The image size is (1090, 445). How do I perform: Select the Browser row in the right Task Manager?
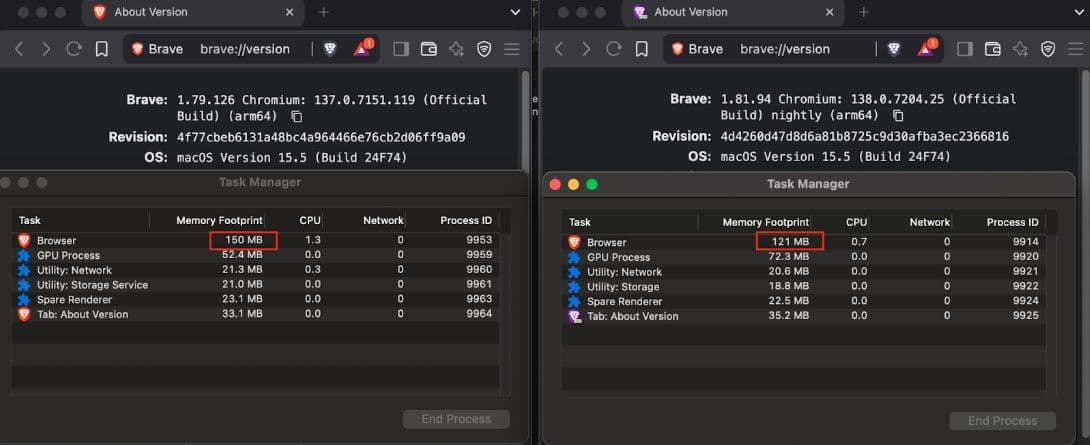(x=804, y=243)
